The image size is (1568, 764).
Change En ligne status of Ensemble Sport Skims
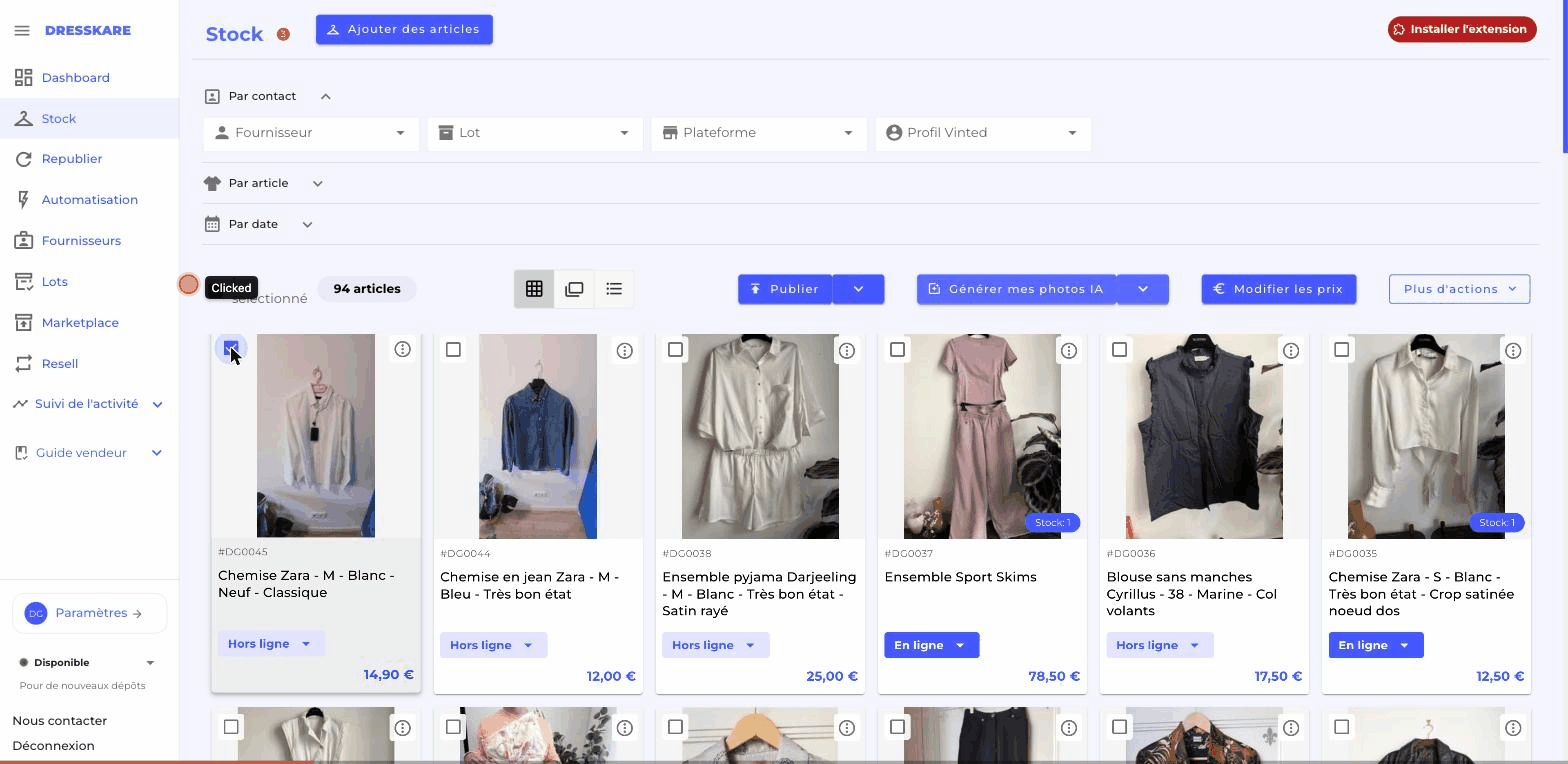coord(931,645)
